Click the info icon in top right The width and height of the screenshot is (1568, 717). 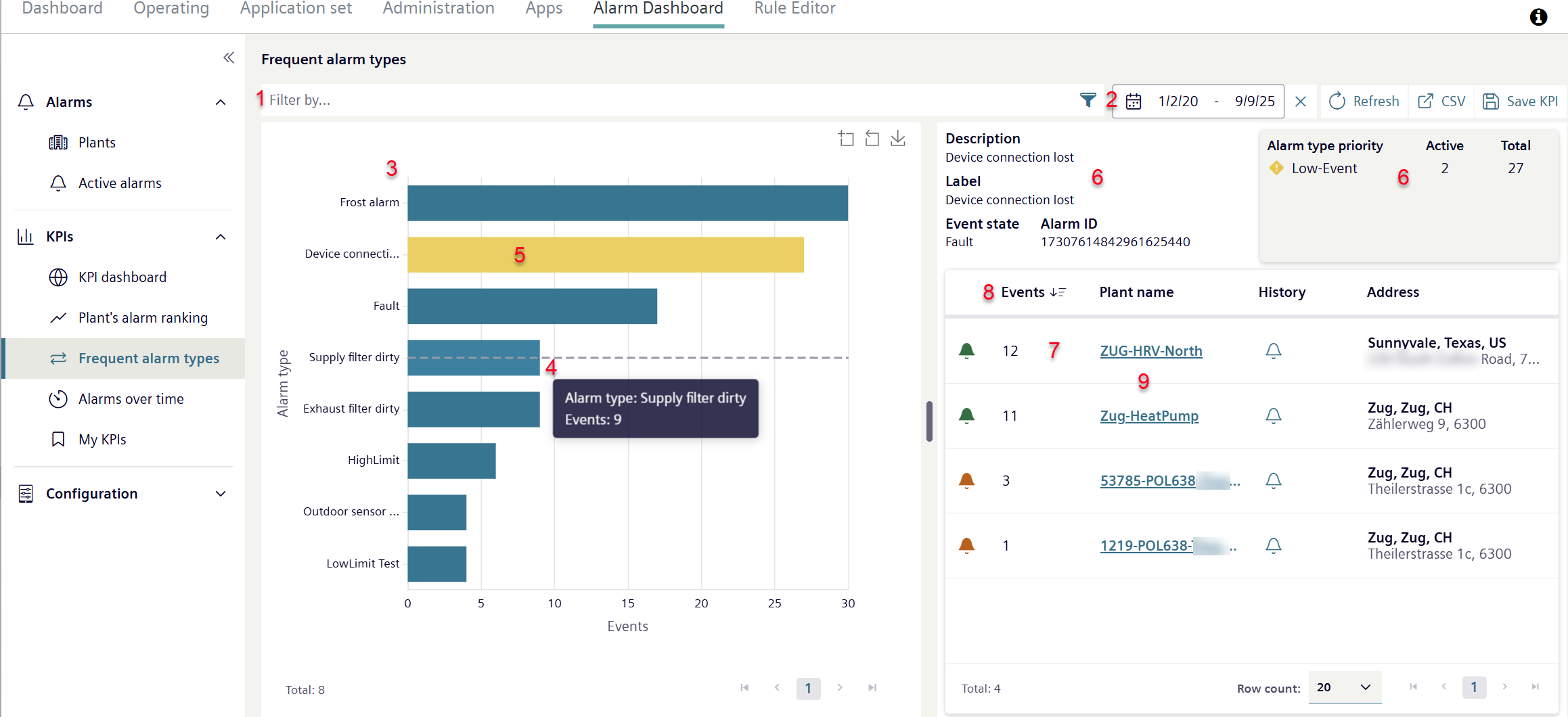click(x=1538, y=17)
